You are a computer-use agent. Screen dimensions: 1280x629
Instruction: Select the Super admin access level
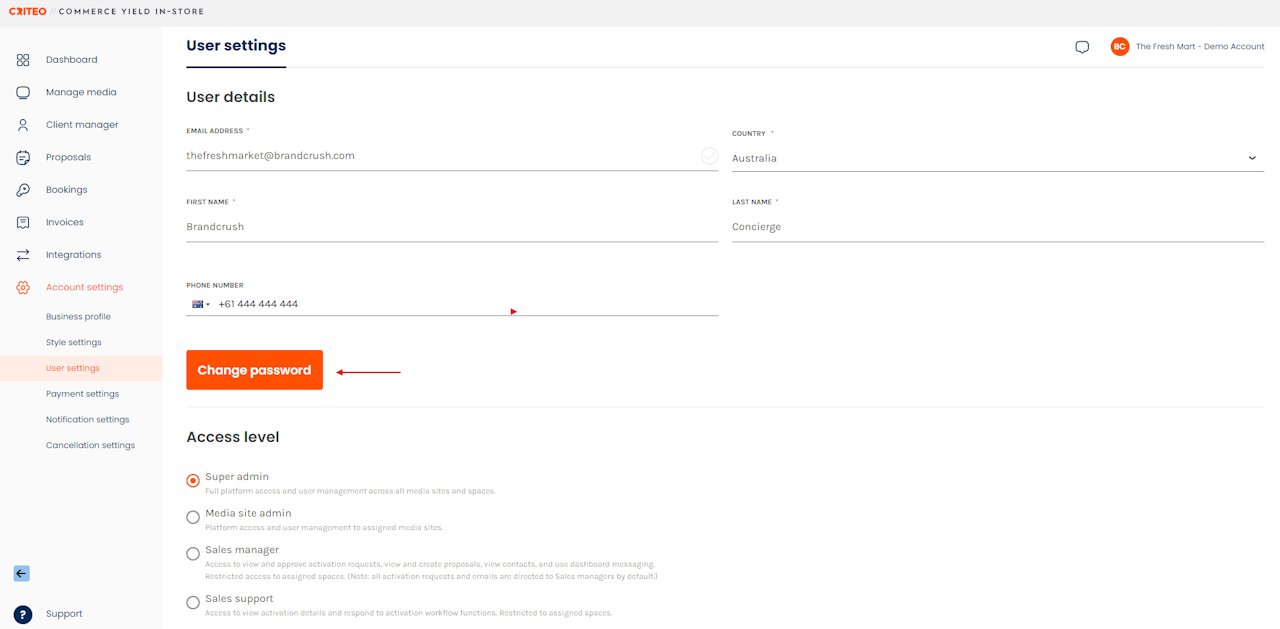click(193, 481)
